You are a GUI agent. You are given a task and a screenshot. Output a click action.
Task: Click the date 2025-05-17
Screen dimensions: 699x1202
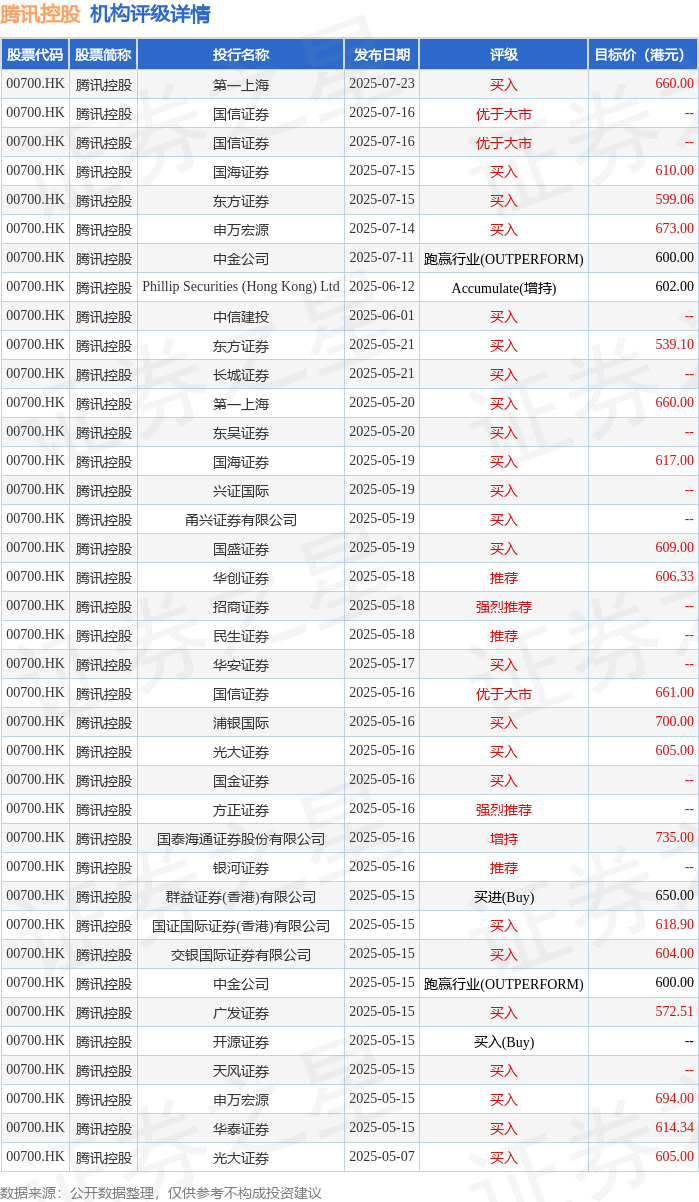[382, 664]
